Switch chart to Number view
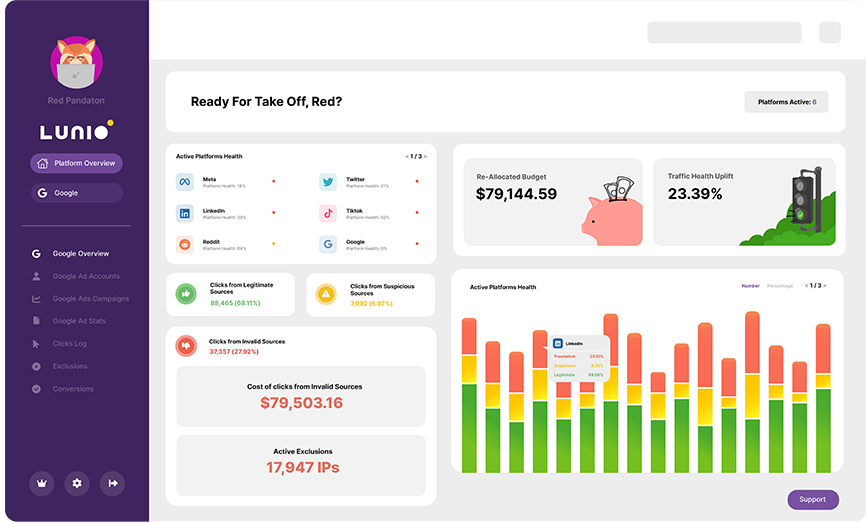 750,286
